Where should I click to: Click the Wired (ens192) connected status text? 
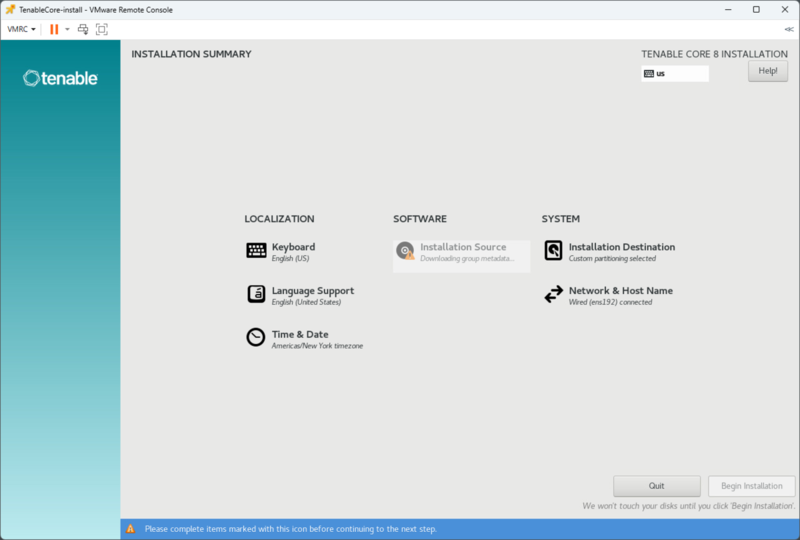pos(610,302)
